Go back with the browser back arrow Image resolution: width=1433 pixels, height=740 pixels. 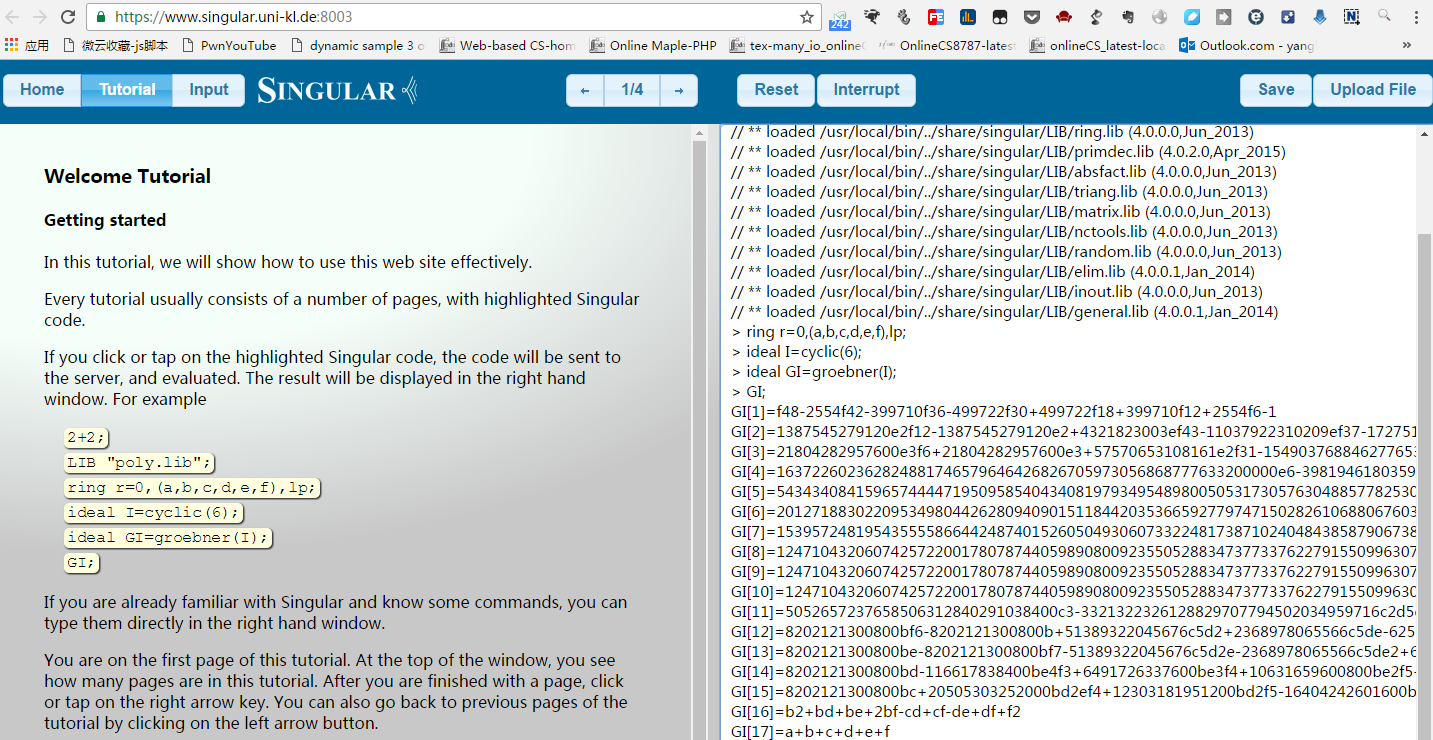(13, 17)
